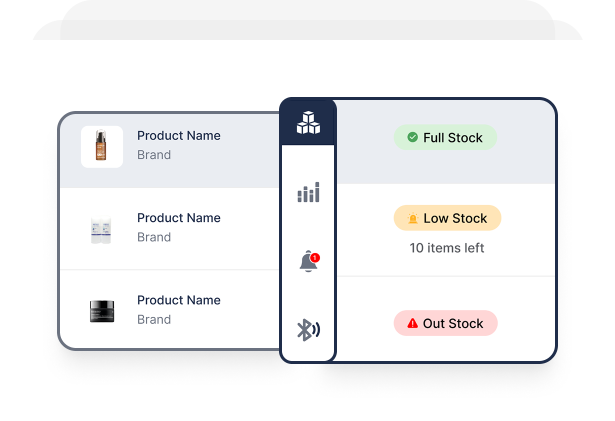Select the Full Stock status badge

445,138
